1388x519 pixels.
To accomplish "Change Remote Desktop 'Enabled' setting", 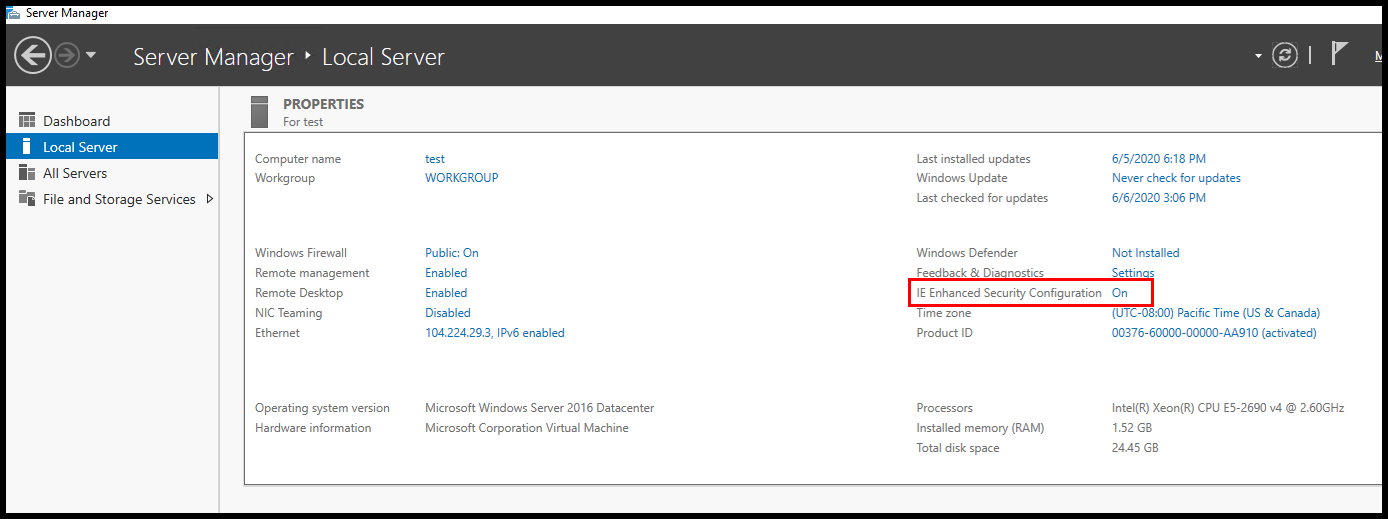I will coord(446,293).
